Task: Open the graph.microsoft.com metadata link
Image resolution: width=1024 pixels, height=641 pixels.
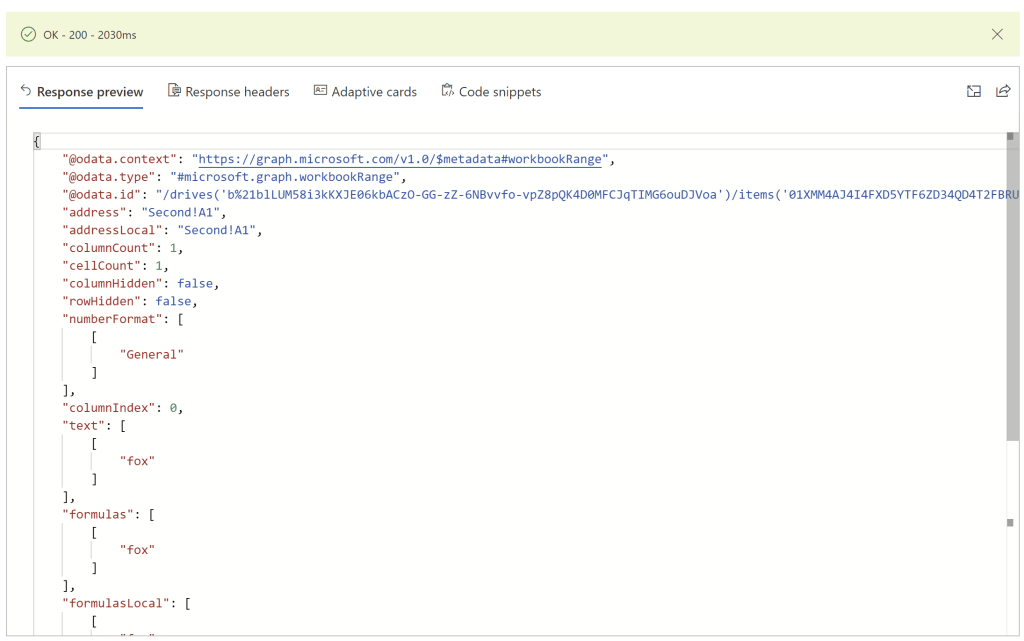Action: (401, 159)
